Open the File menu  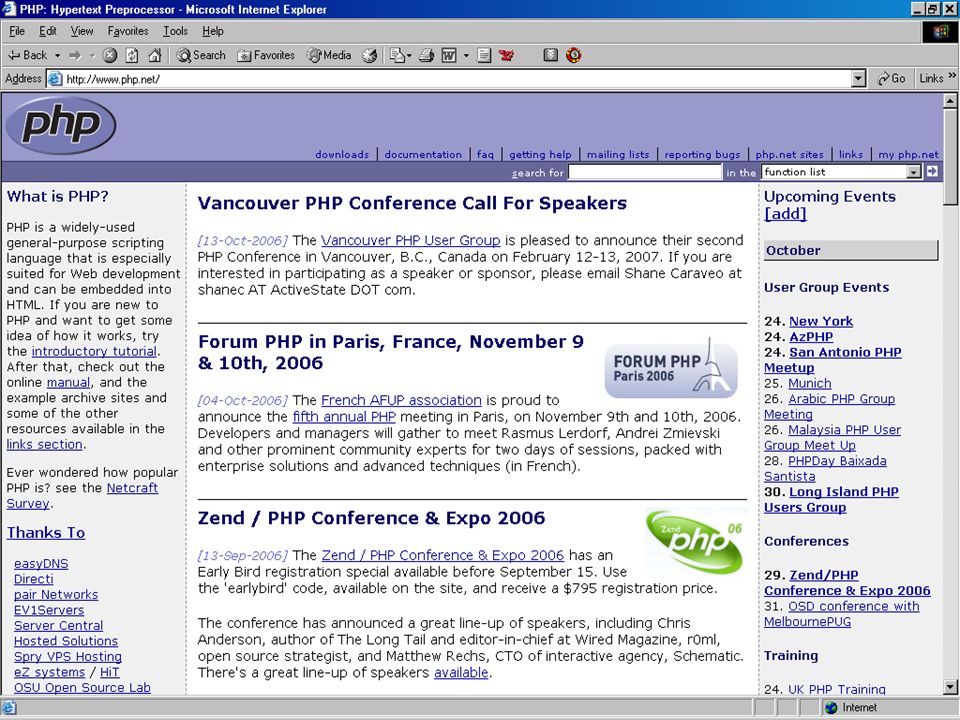[x=17, y=31]
